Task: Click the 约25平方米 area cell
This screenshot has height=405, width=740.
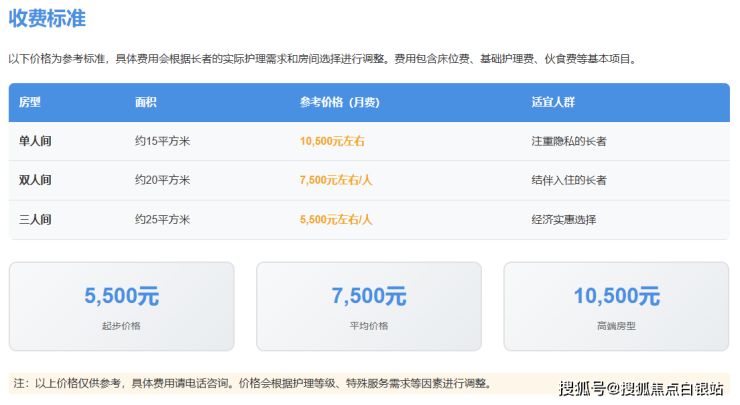Action: click(x=162, y=219)
